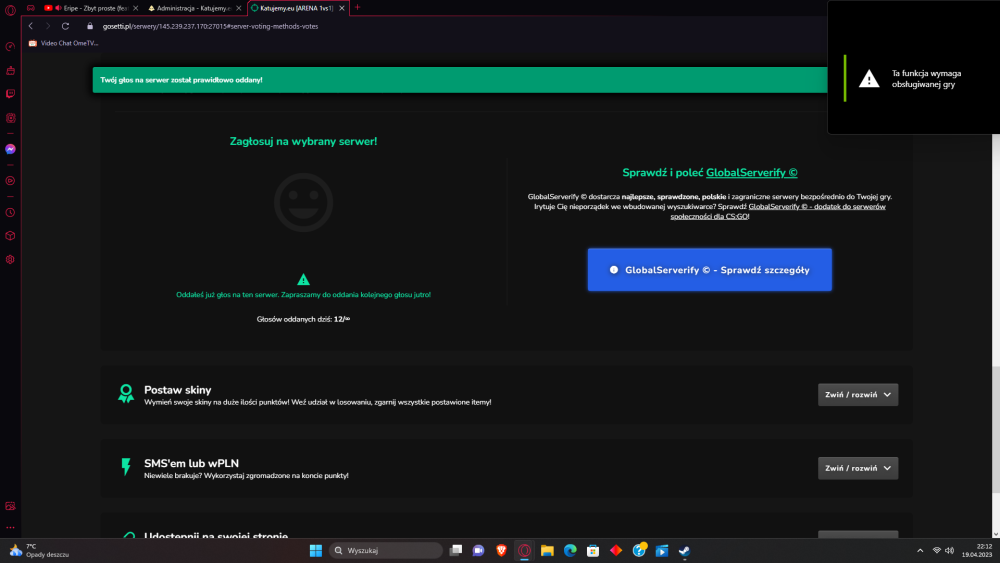The height and width of the screenshot is (563, 1000).
Task: Open Windows Start menu
Action: pyautogui.click(x=316, y=550)
